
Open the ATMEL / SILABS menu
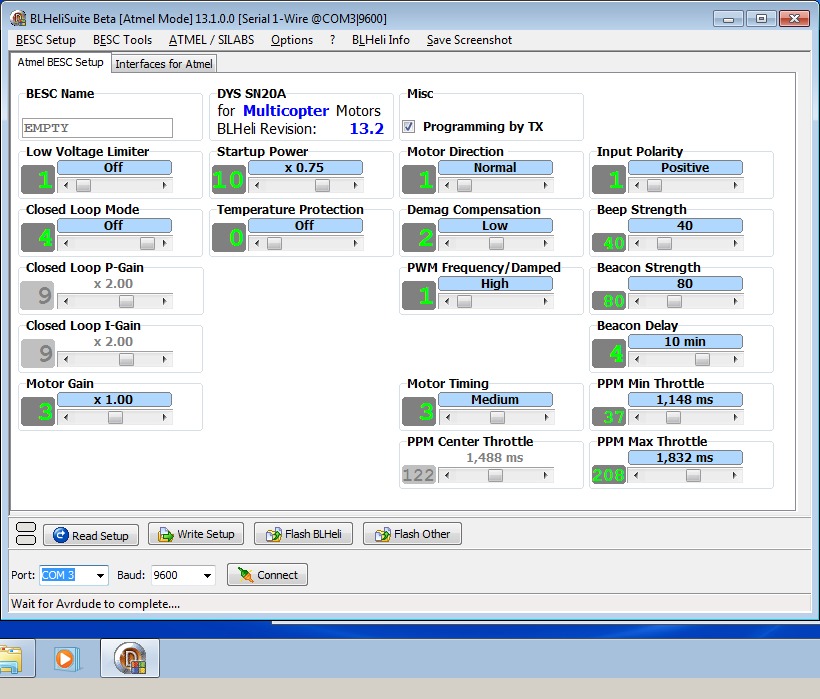point(211,40)
